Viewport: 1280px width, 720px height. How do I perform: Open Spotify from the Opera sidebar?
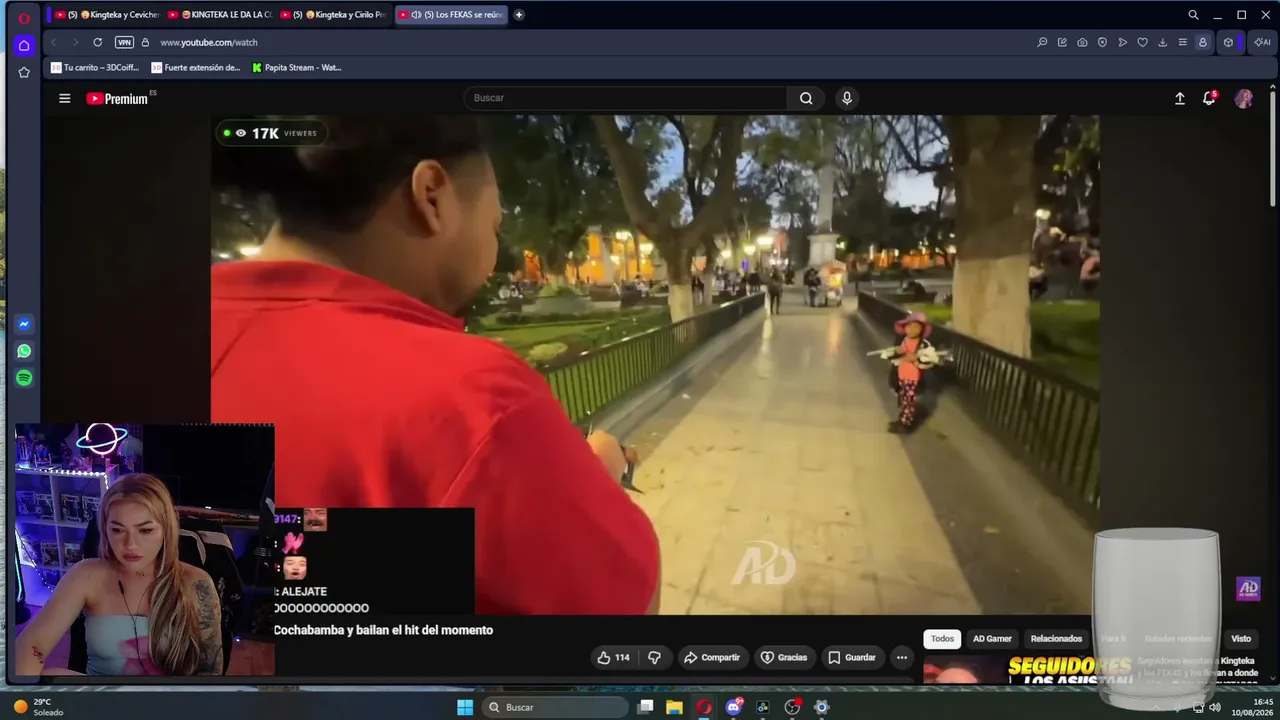[24, 378]
